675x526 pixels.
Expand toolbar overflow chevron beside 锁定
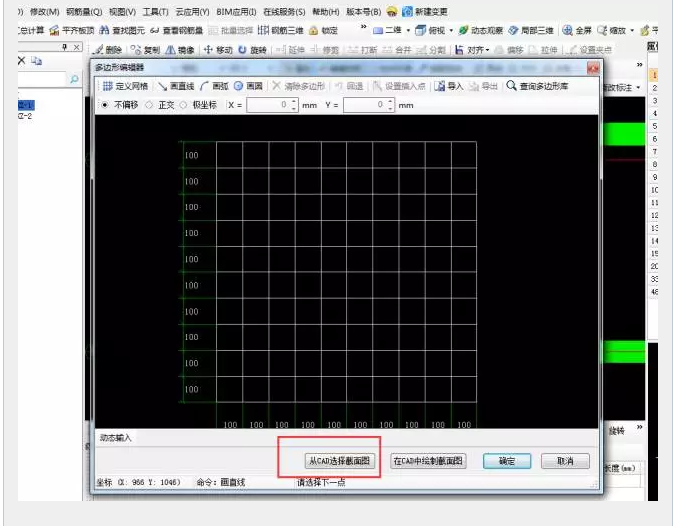(364, 27)
